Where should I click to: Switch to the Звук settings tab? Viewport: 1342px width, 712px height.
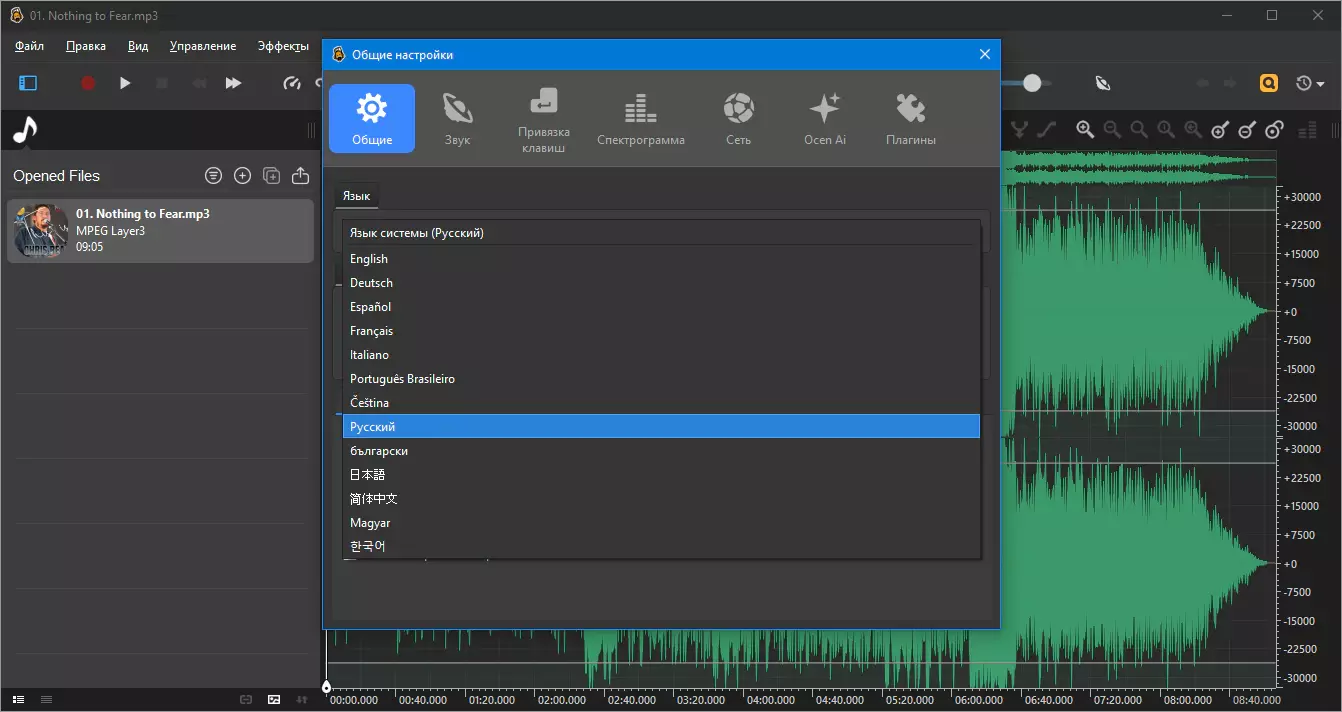(x=457, y=118)
